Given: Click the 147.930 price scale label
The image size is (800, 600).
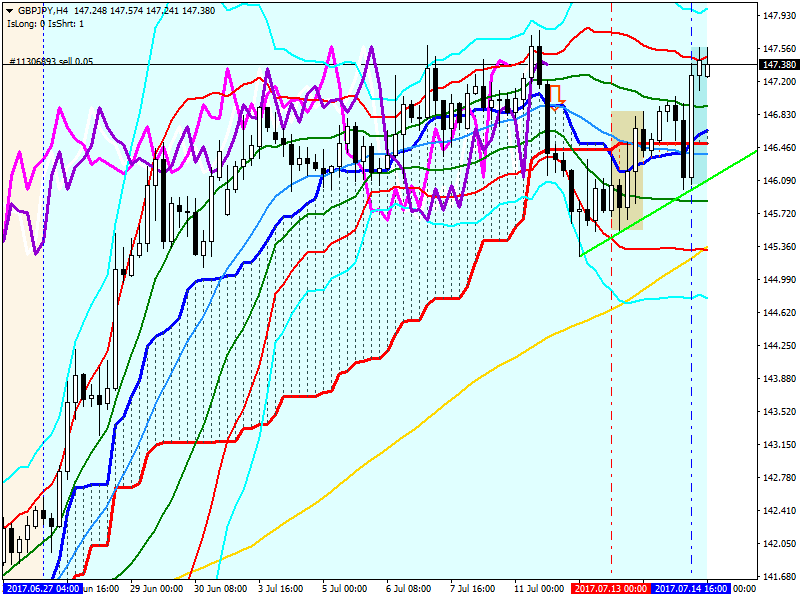Looking at the screenshot, I should point(779,15).
